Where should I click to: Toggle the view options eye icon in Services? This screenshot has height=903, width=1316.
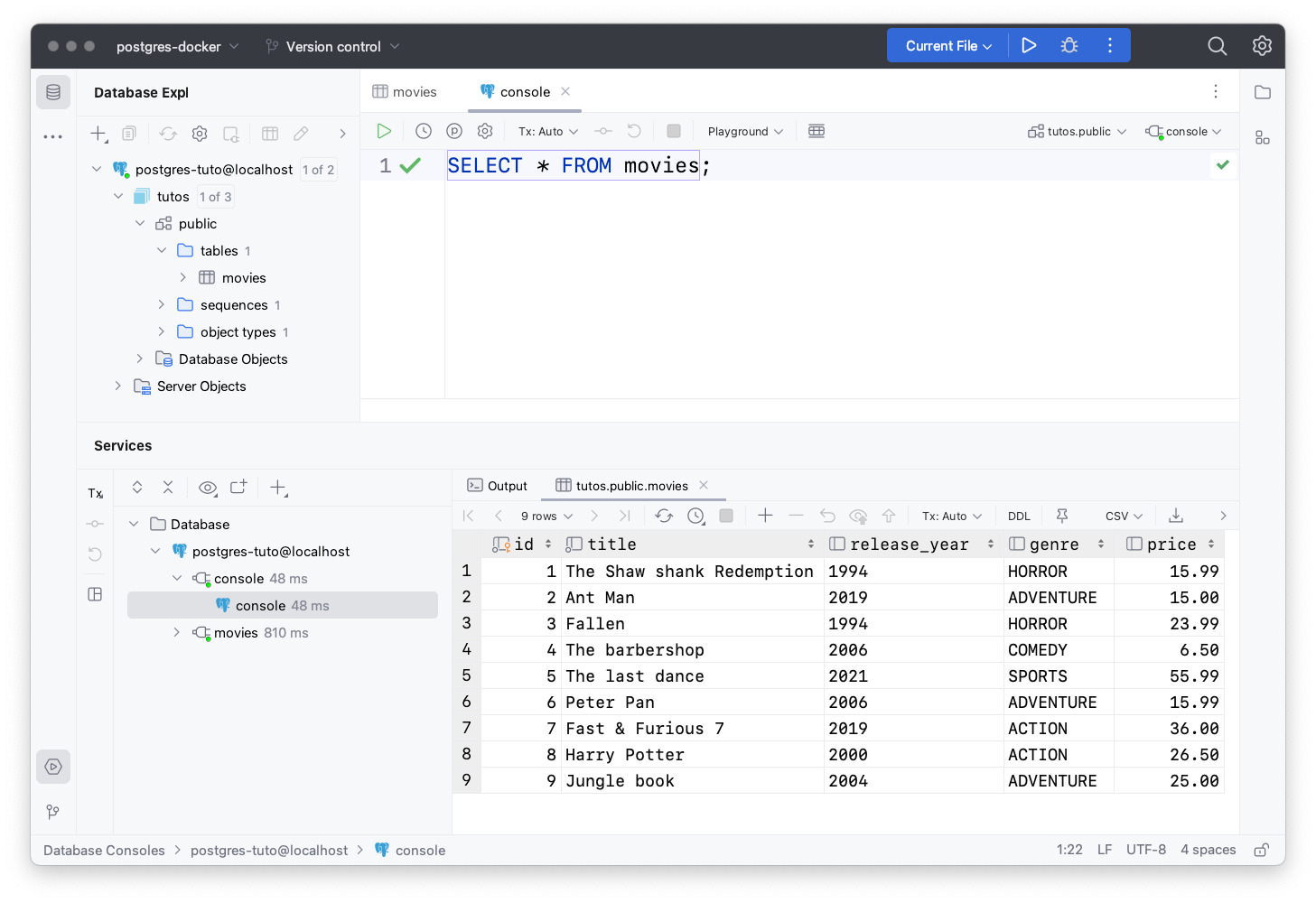[208, 488]
